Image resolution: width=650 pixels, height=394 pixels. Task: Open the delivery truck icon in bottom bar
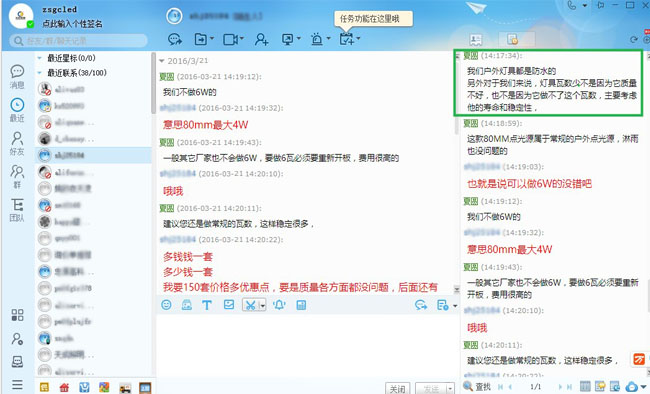pyautogui.click(x=125, y=387)
